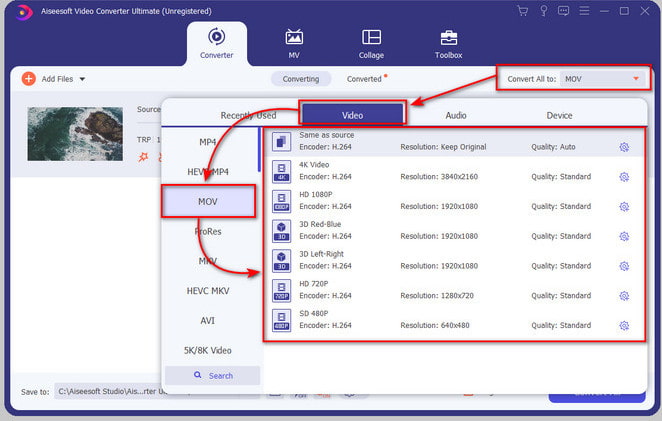Open the hamburger menu icon
662x421 pixels.
pos(584,11)
